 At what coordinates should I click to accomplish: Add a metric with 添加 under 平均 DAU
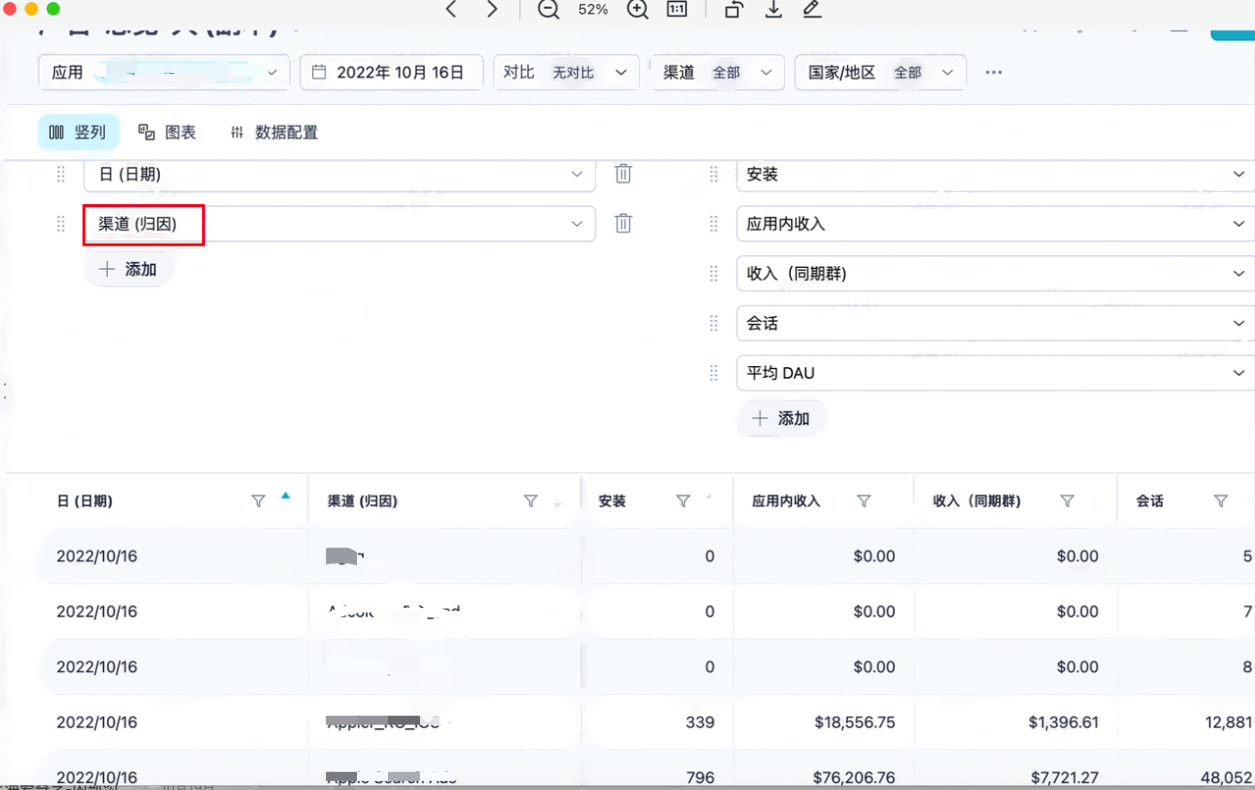[781, 418]
